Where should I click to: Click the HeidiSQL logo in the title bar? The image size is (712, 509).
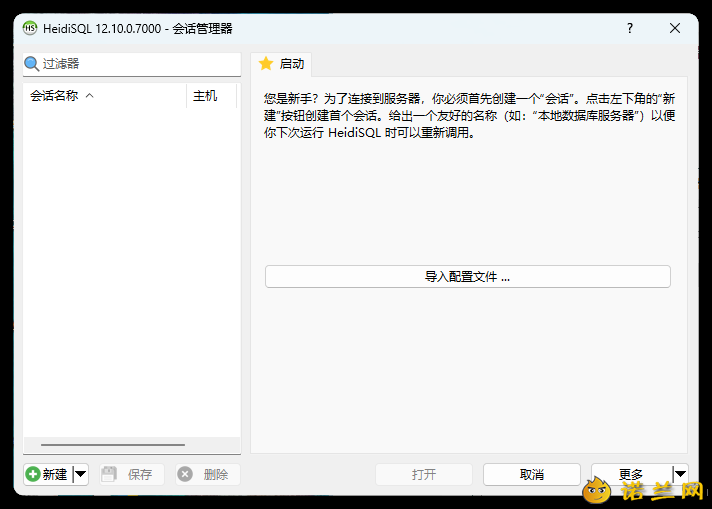point(30,28)
